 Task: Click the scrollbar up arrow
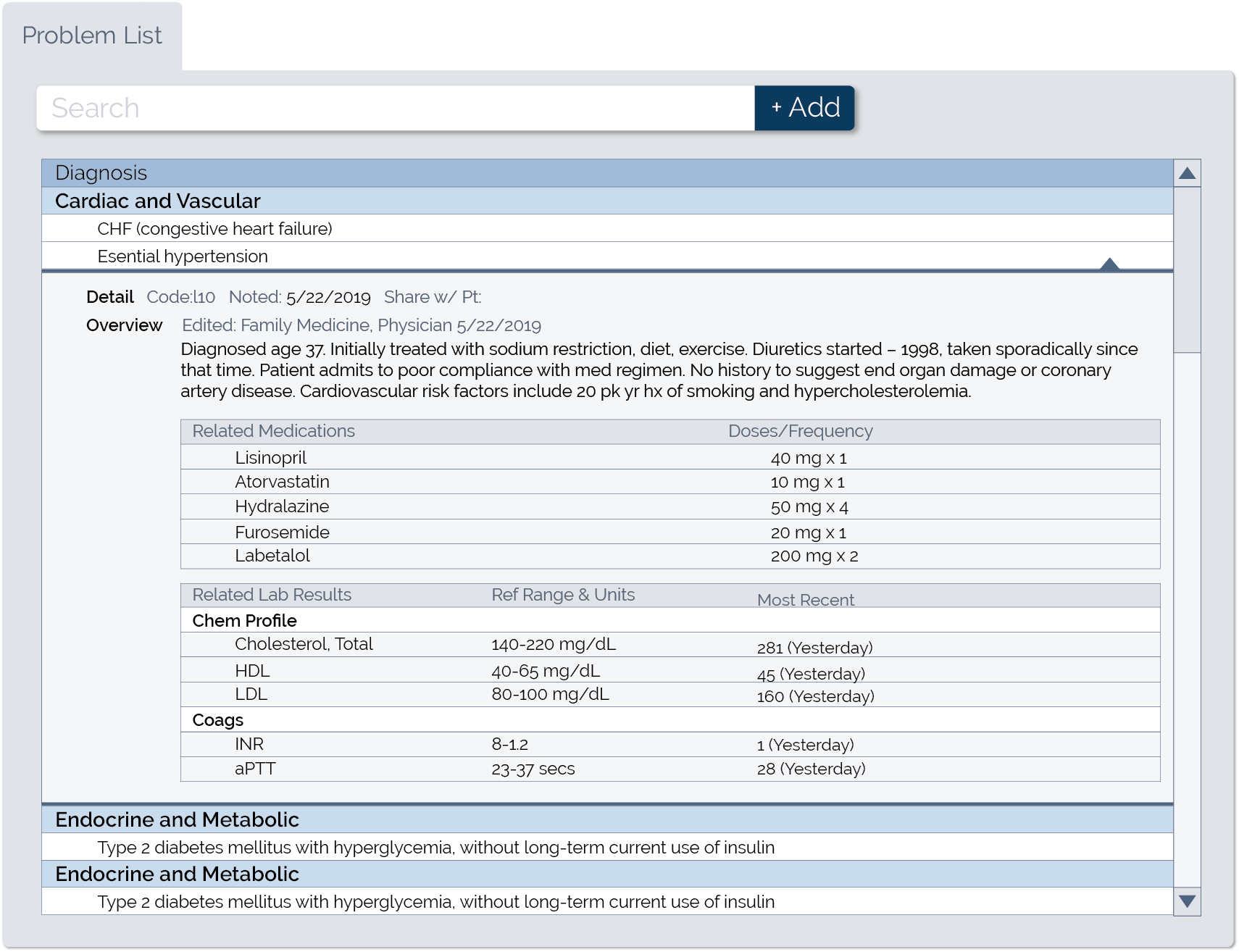[1185, 174]
